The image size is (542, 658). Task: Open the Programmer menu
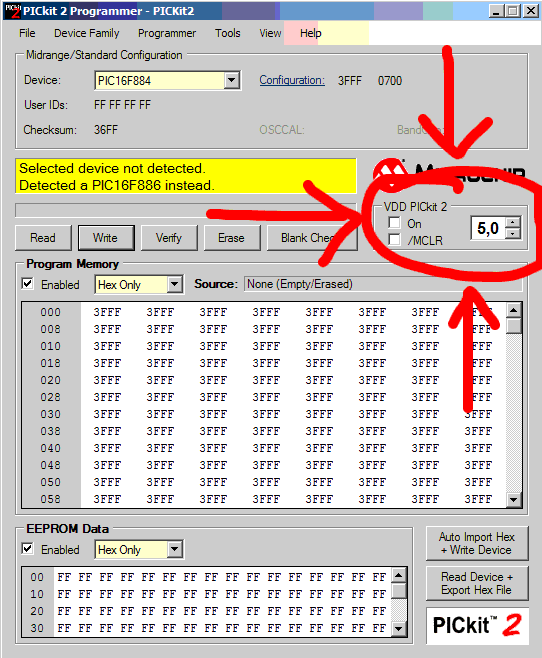pos(167,33)
